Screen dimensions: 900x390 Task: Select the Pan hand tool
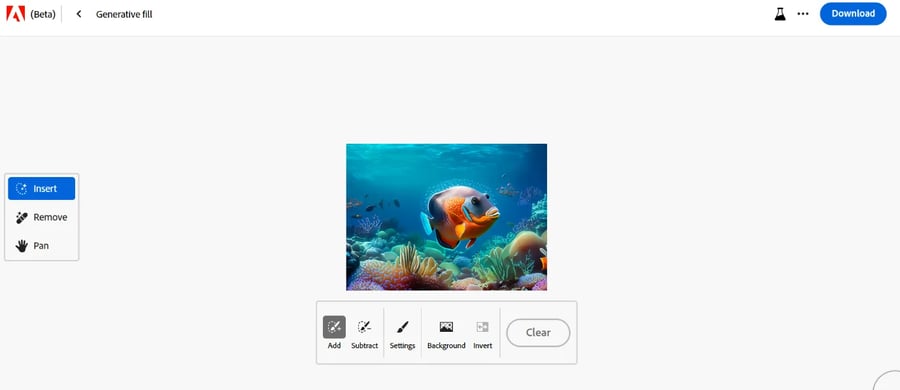[x=41, y=246]
